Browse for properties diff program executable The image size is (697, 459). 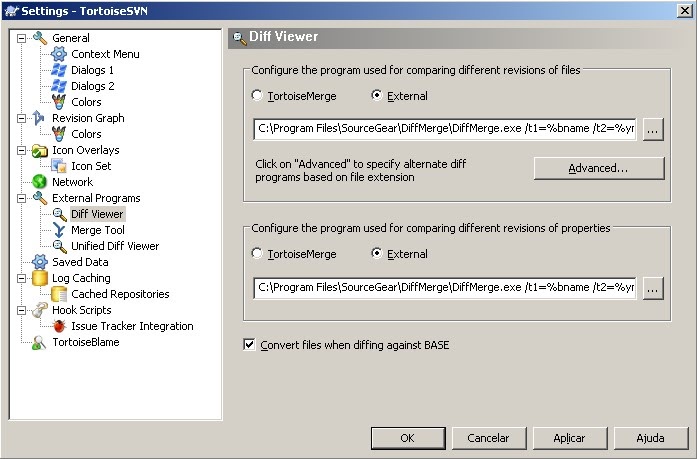point(653,288)
